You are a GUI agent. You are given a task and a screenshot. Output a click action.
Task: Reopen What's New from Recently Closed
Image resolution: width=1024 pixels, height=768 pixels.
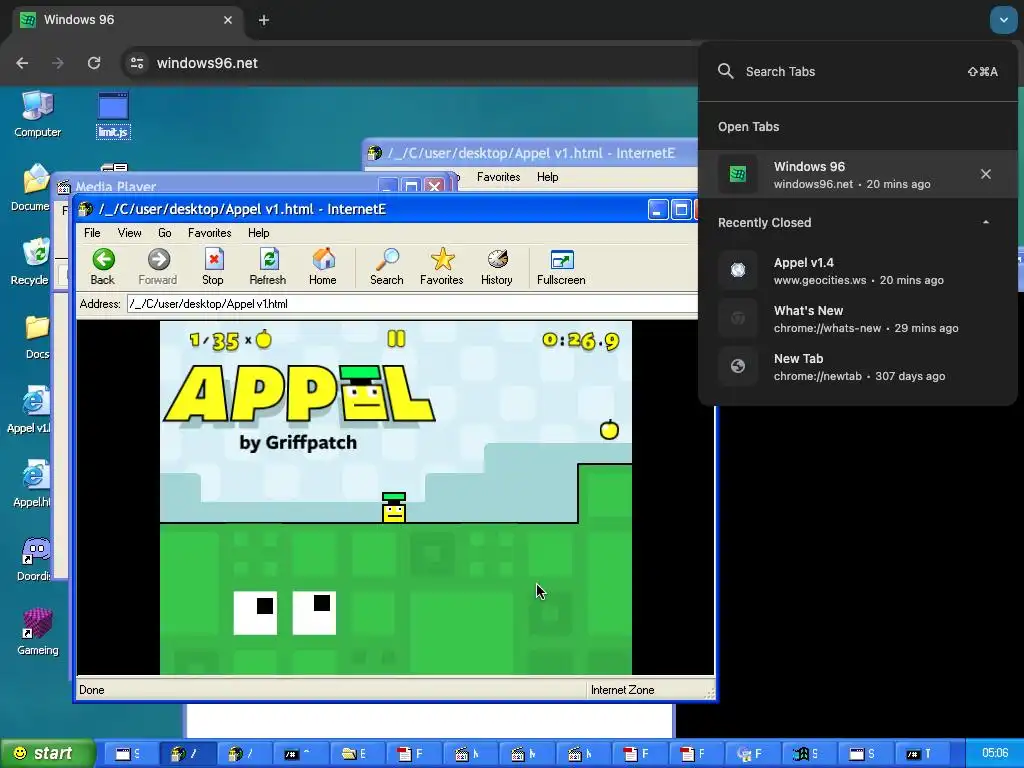point(857,319)
